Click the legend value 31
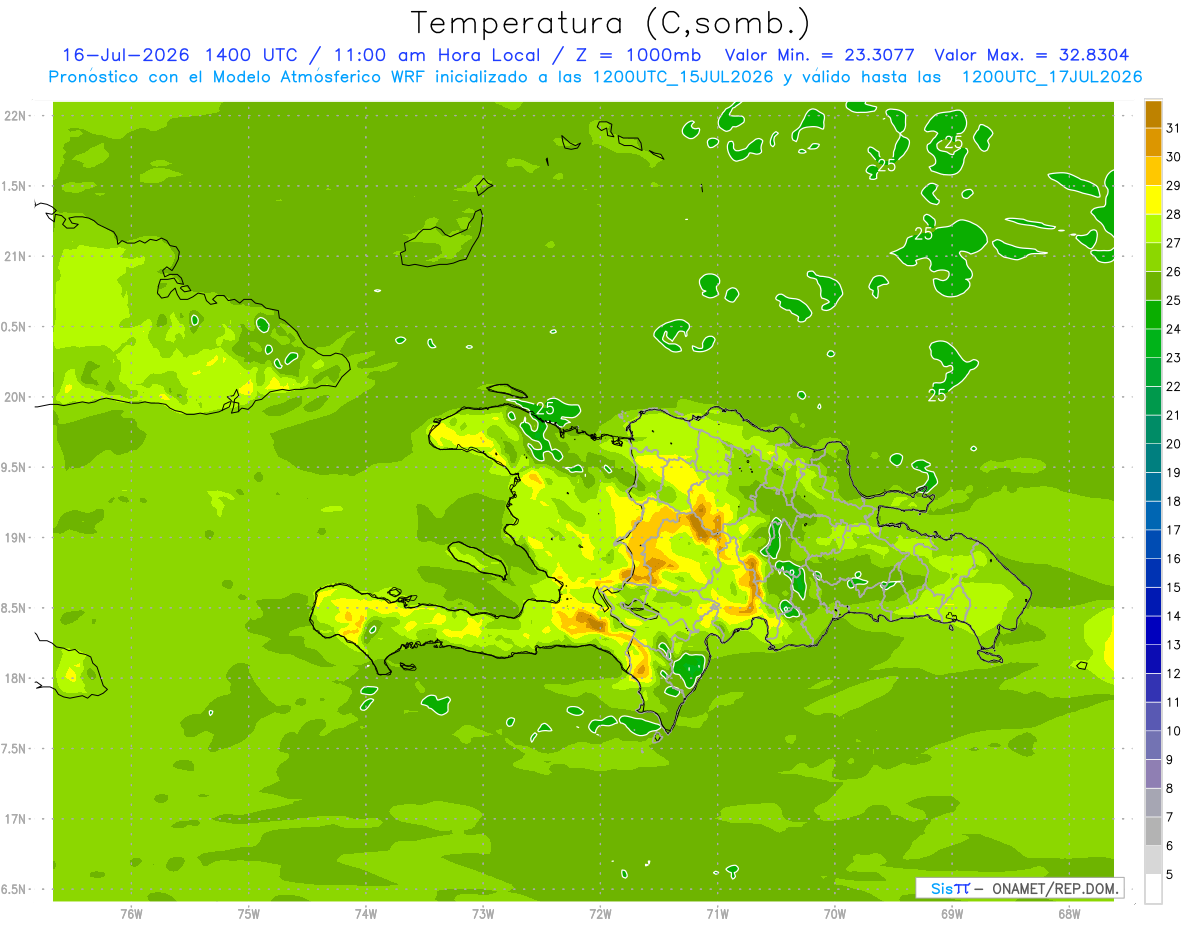The image size is (1200, 927). tap(1174, 128)
